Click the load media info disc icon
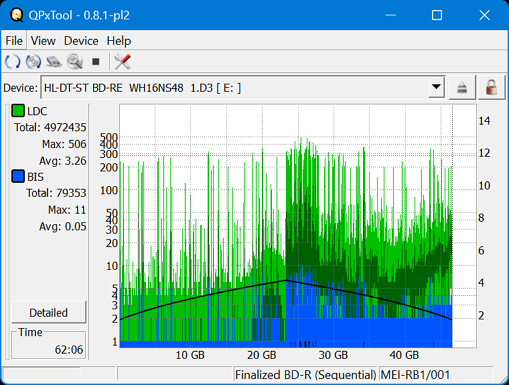Screen dimensions: 509x385 tap(33, 62)
